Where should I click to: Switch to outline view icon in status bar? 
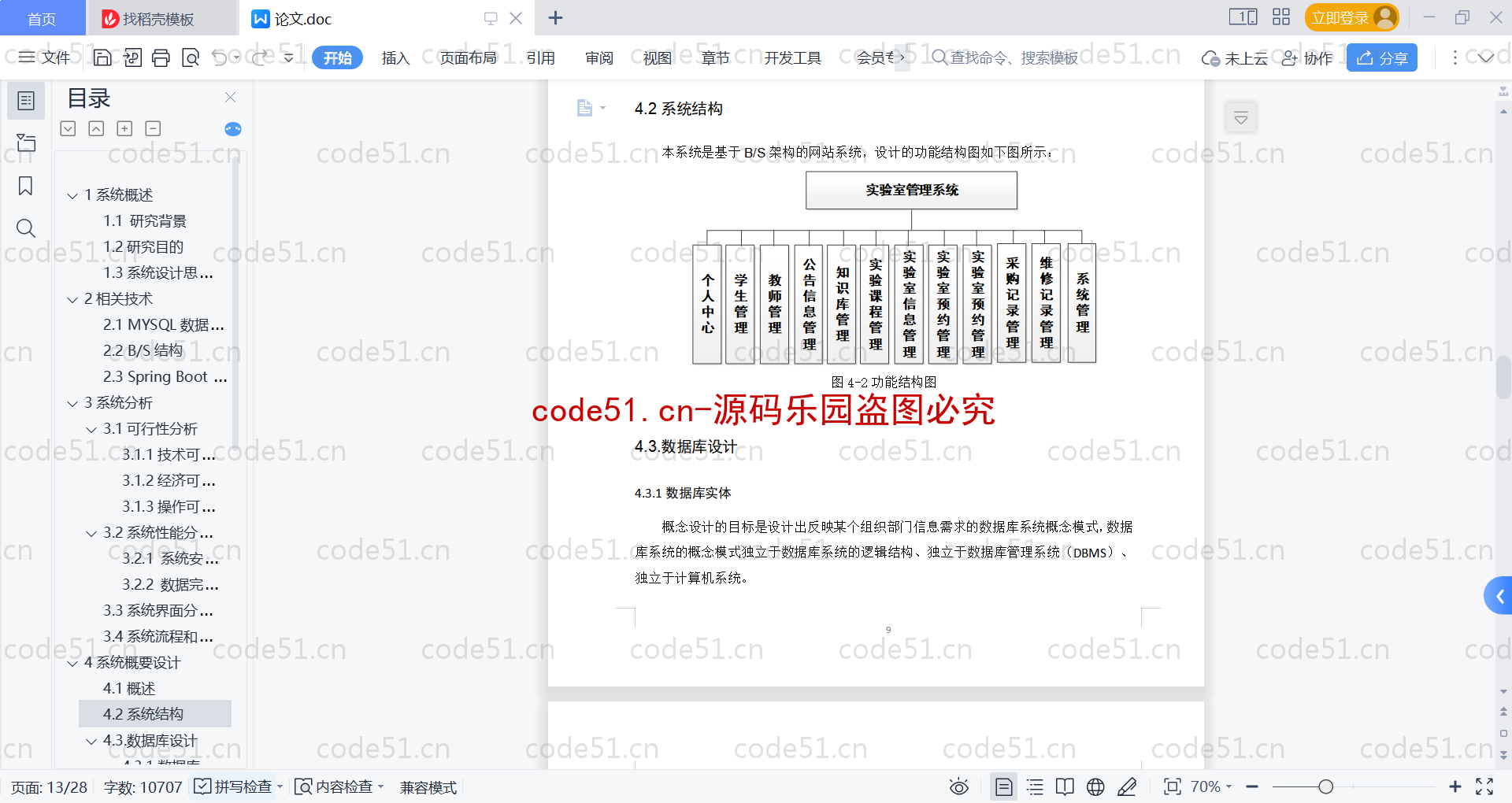click(1035, 786)
